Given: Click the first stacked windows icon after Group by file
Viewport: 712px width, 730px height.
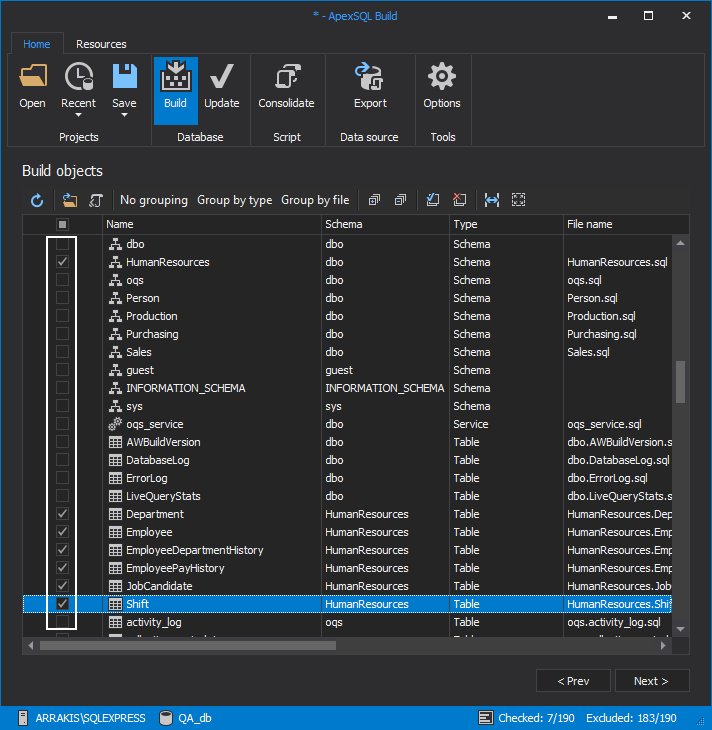Looking at the screenshot, I should tap(374, 200).
